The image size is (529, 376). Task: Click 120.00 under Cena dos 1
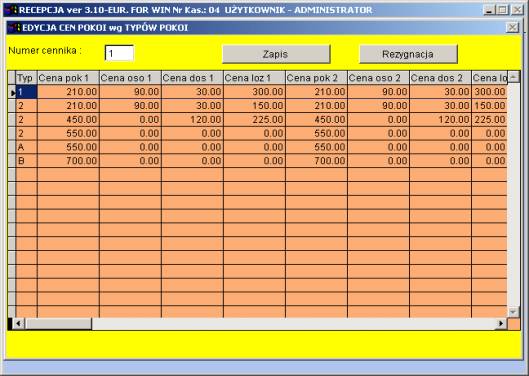click(192, 119)
